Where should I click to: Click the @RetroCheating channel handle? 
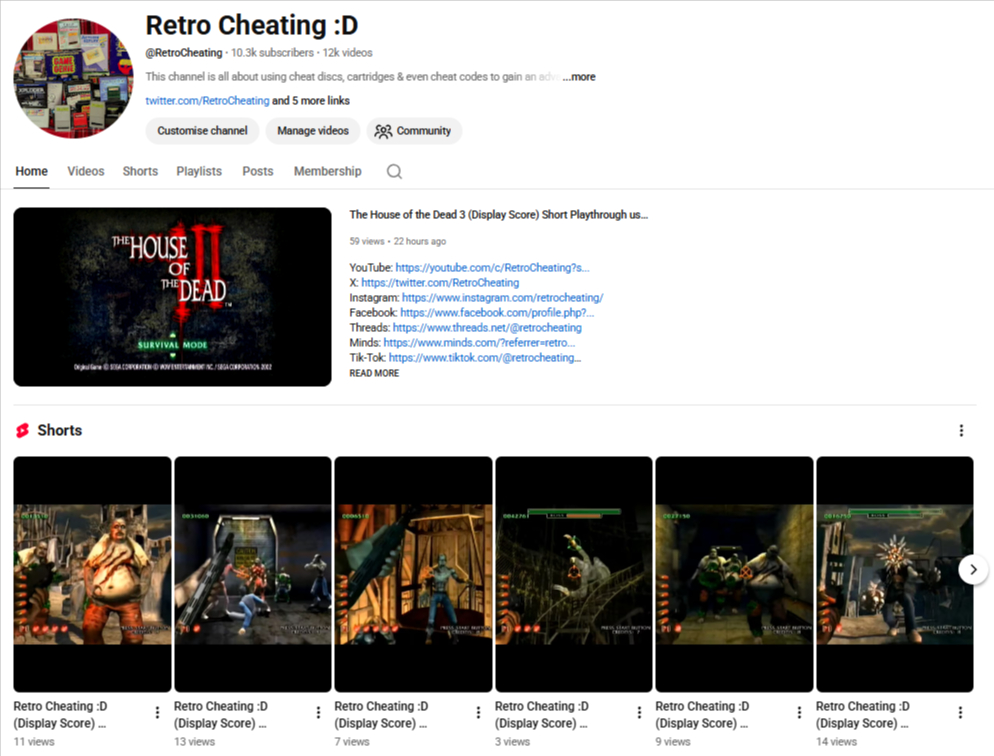(184, 53)
